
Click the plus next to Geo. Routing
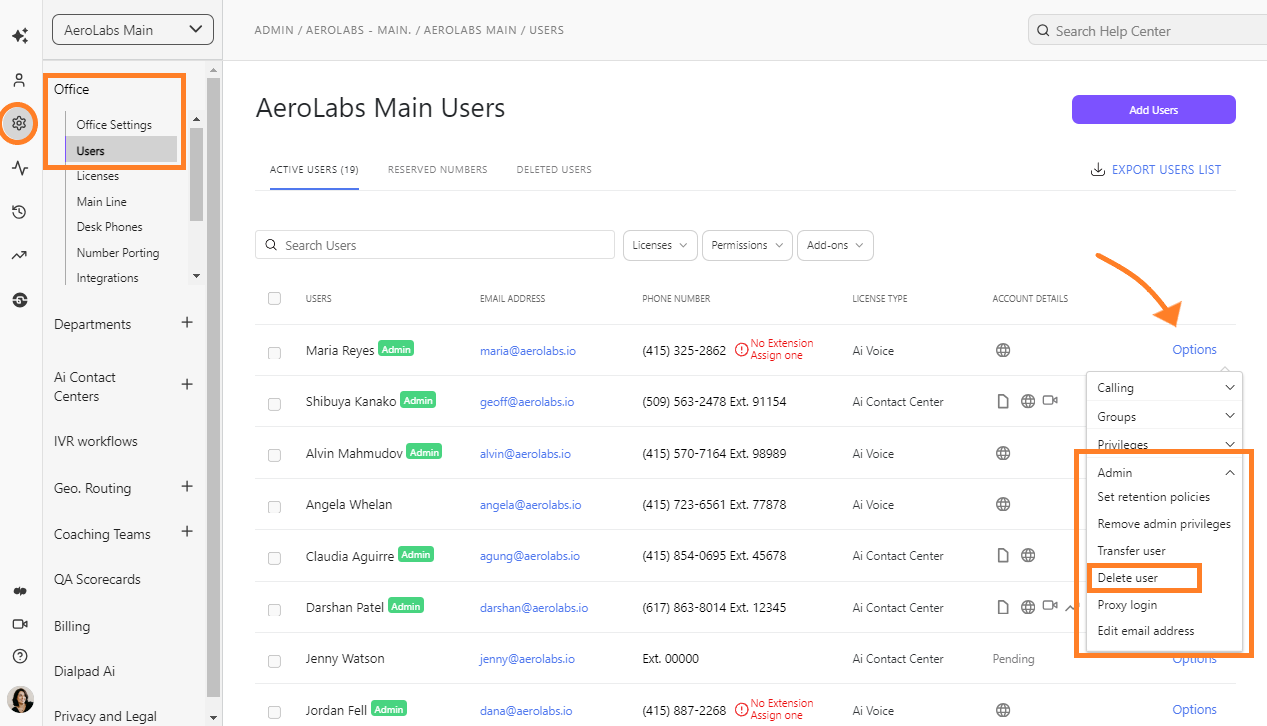click(186, 486)
